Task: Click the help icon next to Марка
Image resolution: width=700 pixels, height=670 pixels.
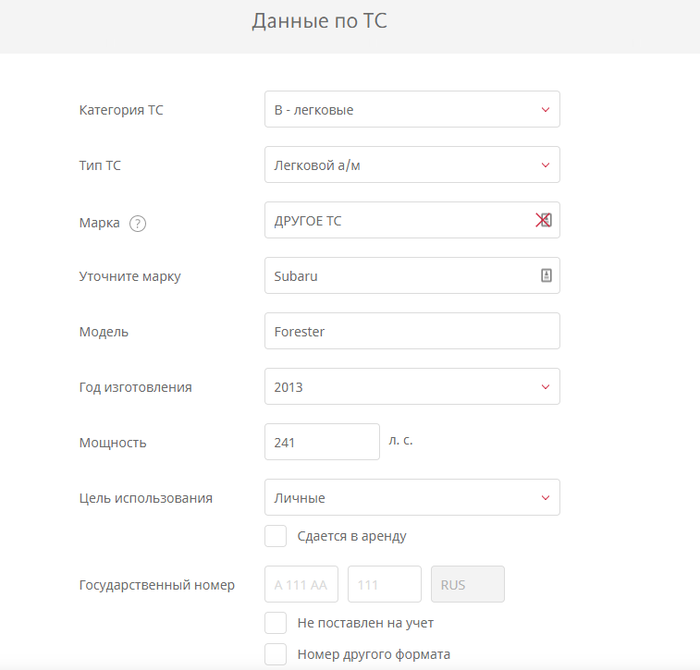Action: click(x=138, y=223)
